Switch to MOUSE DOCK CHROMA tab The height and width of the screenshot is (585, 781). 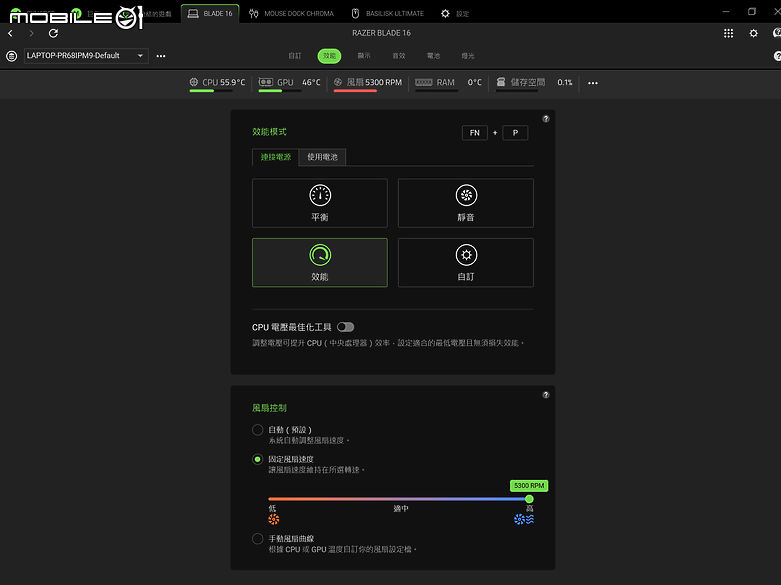292,13
